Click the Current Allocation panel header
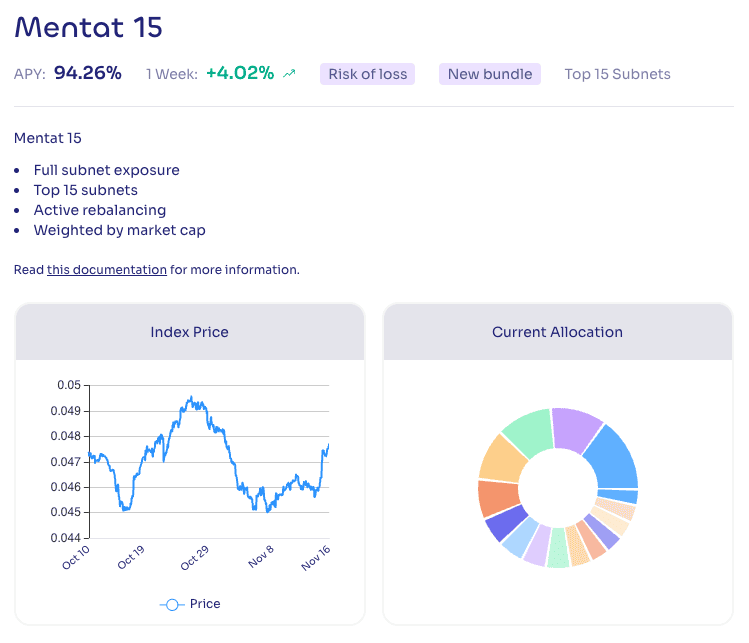Viewport: 749px width, 643px height. [x=557, y=332]
